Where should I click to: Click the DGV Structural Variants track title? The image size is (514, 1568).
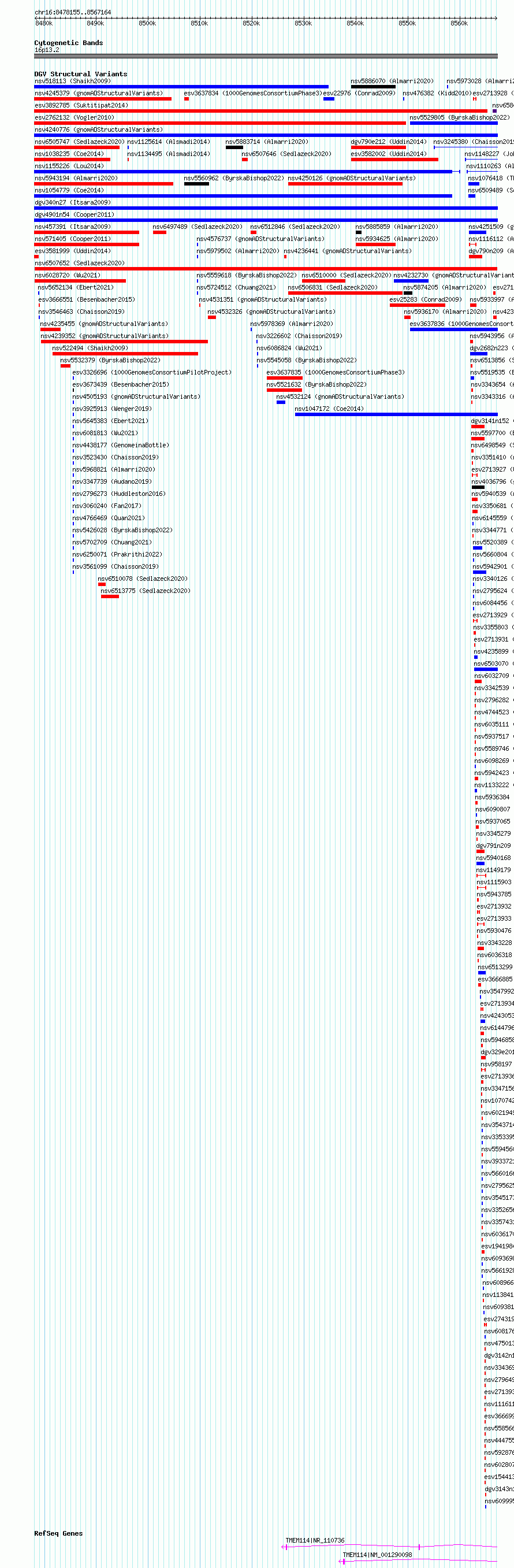coord(81,74)
